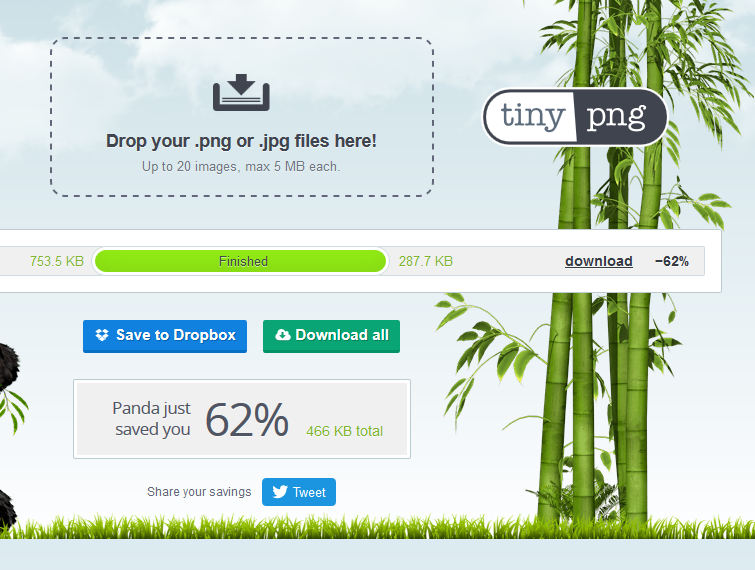Click the tinypng logo badge
The height and width of the screenshot is (570, 755).
pyautogui.click(x=575, y=117)
